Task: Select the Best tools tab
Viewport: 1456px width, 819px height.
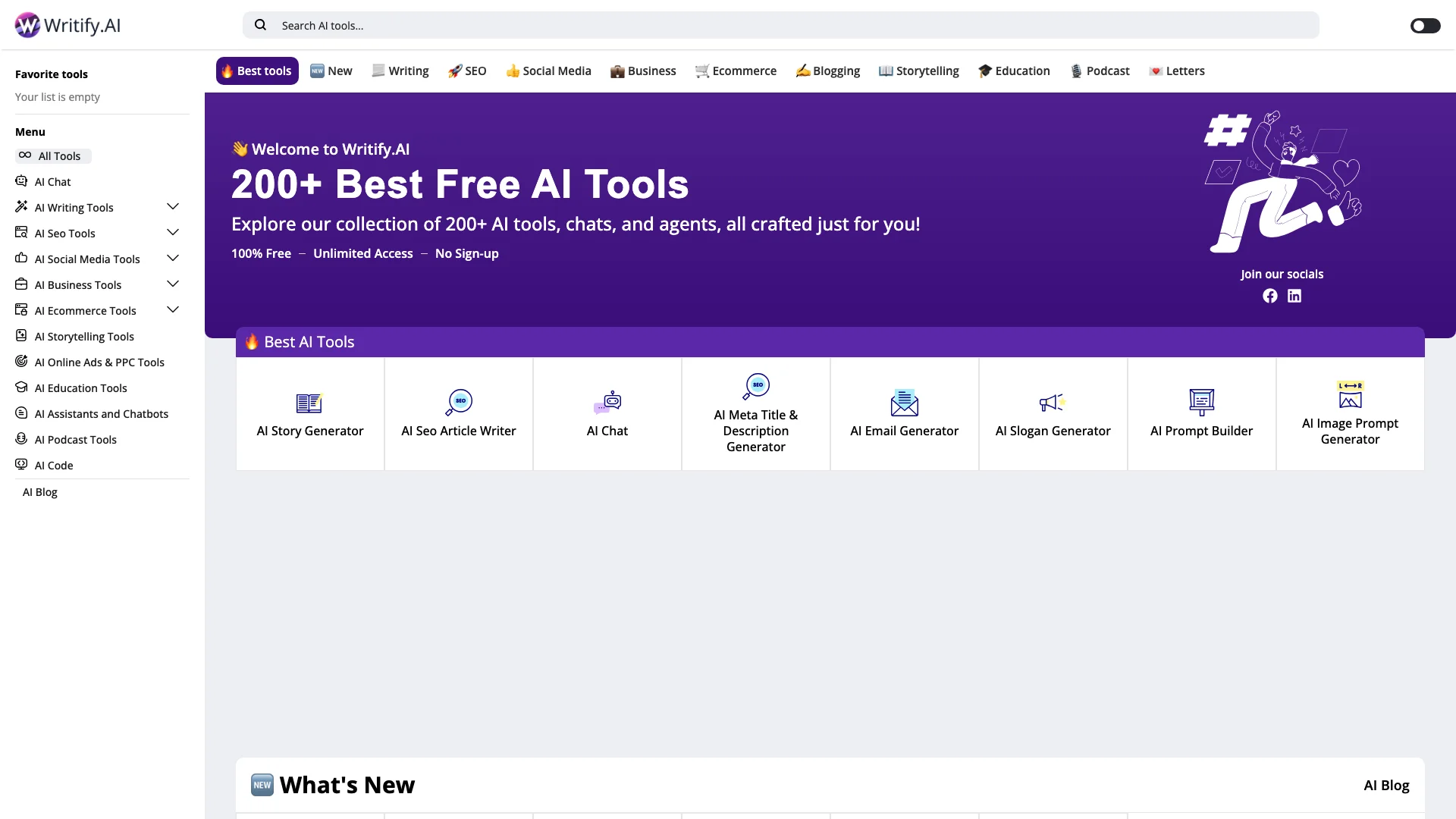Action: pos(257,71)
